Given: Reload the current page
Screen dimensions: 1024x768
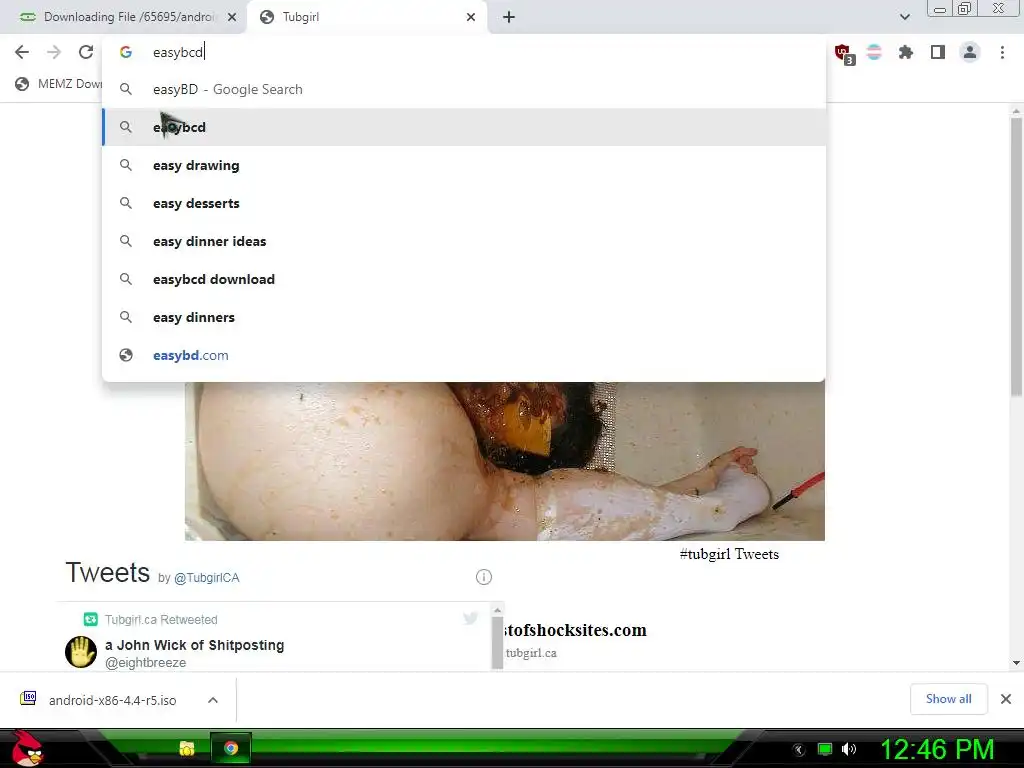Looking at the screenshot, I should [x=86, y=52].
